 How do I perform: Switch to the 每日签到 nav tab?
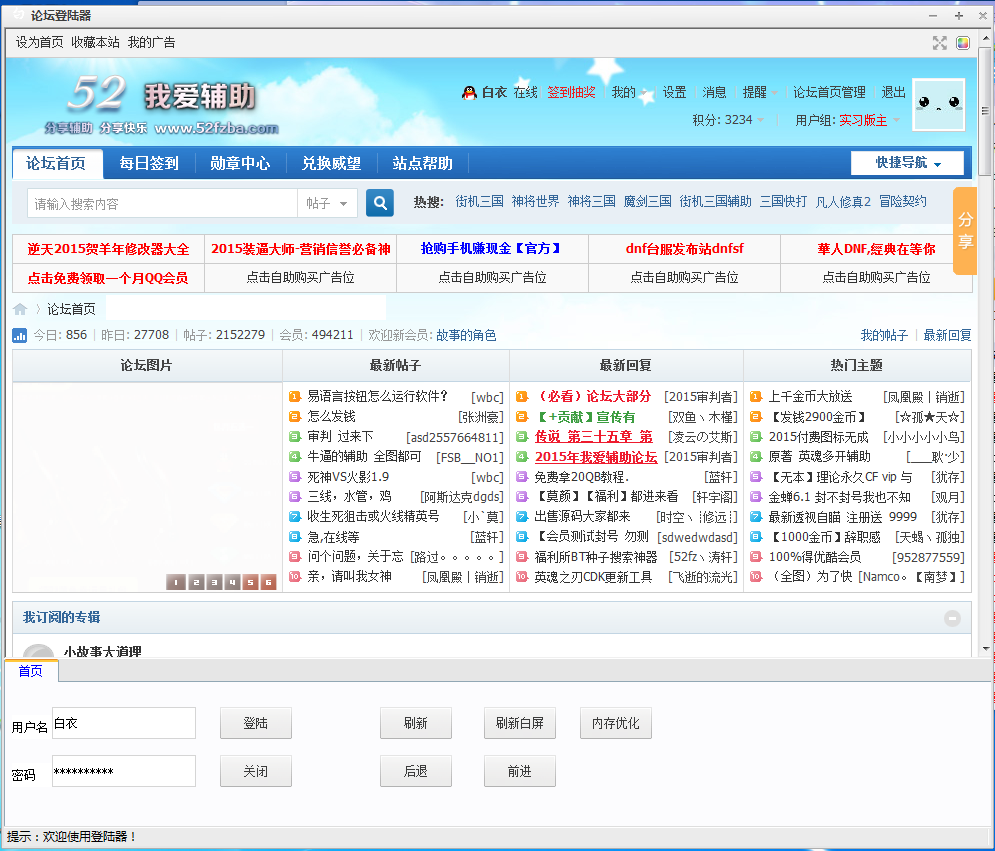tap(149, 163)
